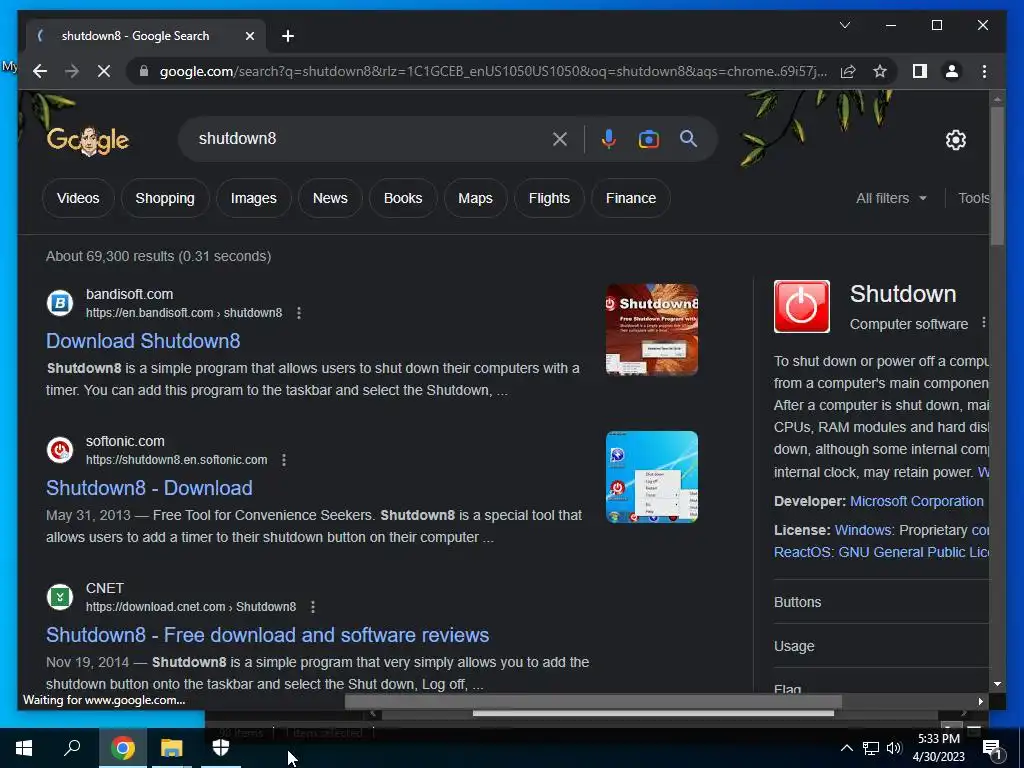
Task: Clear the search query text
Action: [560, 138]
